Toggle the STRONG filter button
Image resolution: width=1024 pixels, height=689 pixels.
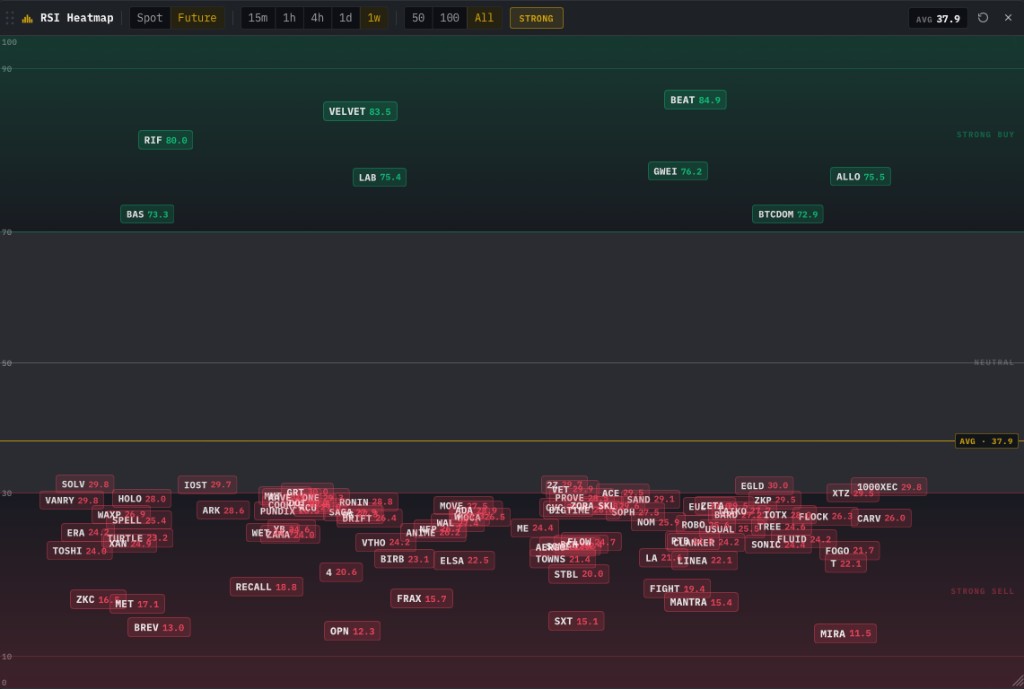click(536, 18)
